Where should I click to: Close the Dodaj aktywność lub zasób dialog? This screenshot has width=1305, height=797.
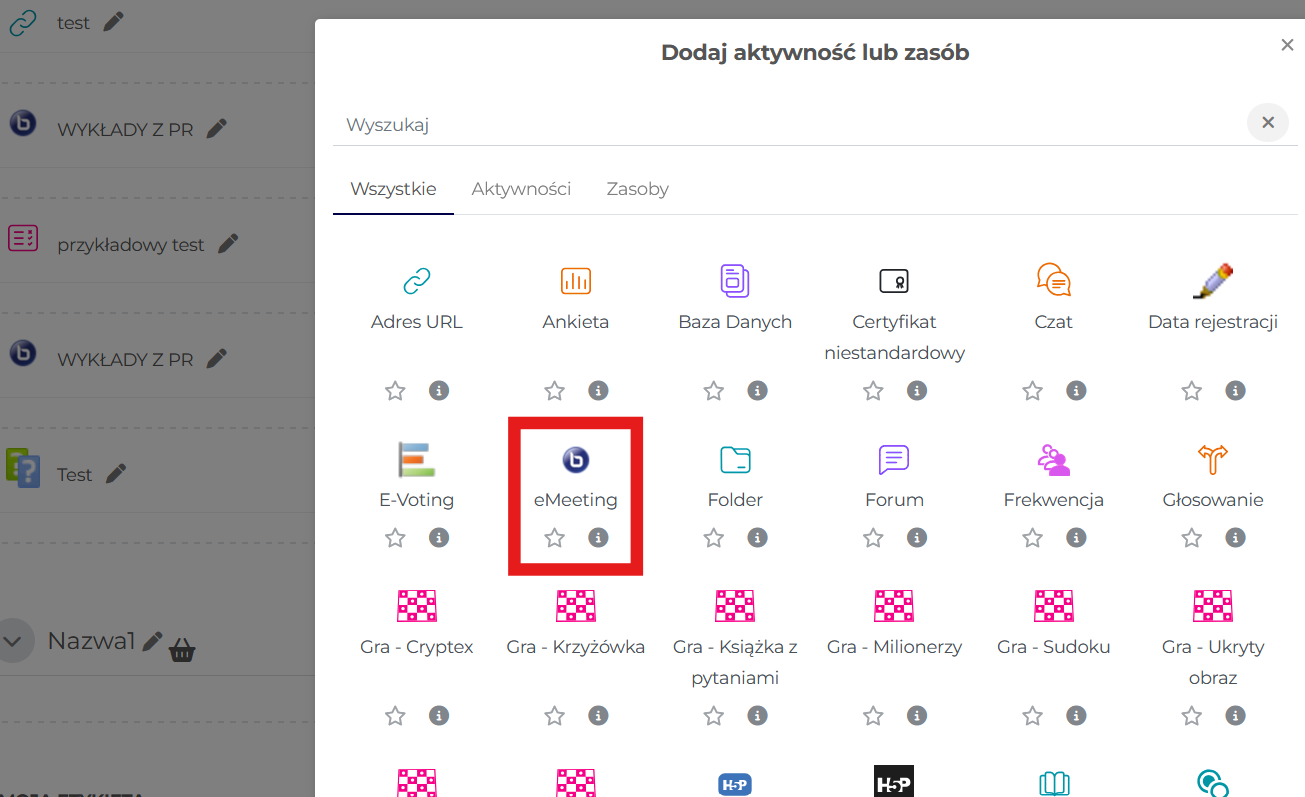coord(1287,45)
